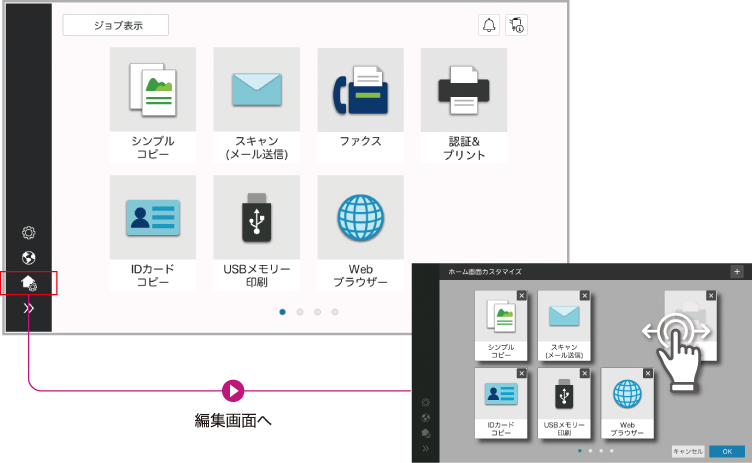The height and width of the screenshot is (463, 752).
Task: Click the plus button in customize title bar
Action: click(737, 271)
